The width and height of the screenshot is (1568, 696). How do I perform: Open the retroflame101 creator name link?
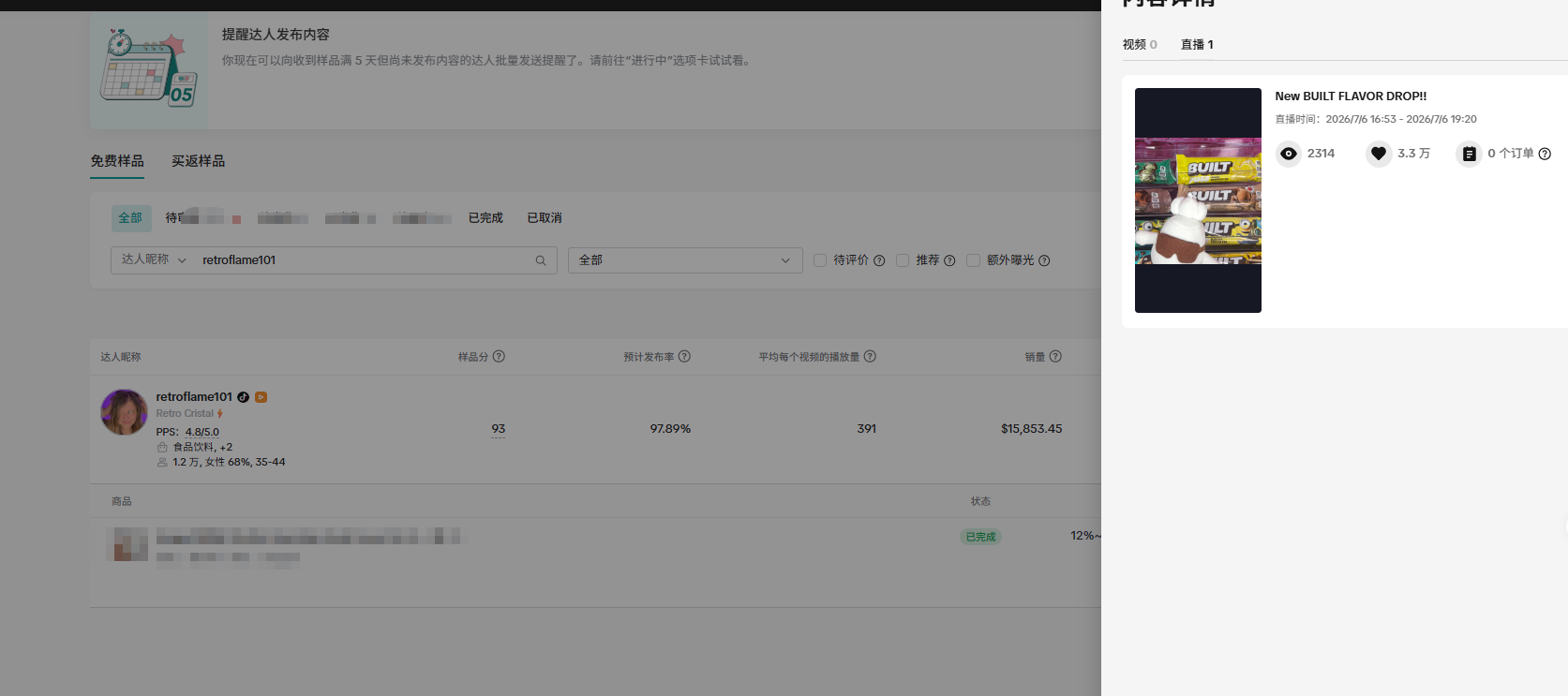coord(194,397)
